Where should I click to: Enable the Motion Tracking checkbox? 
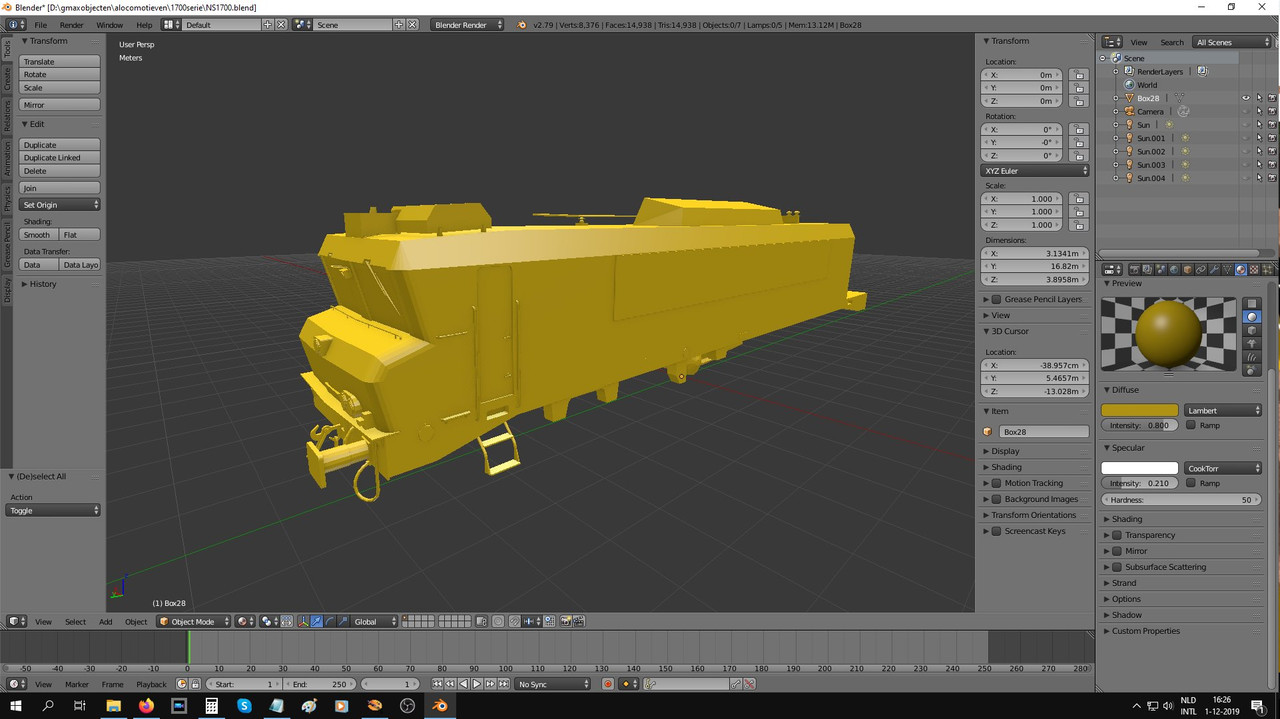[996, 483]
